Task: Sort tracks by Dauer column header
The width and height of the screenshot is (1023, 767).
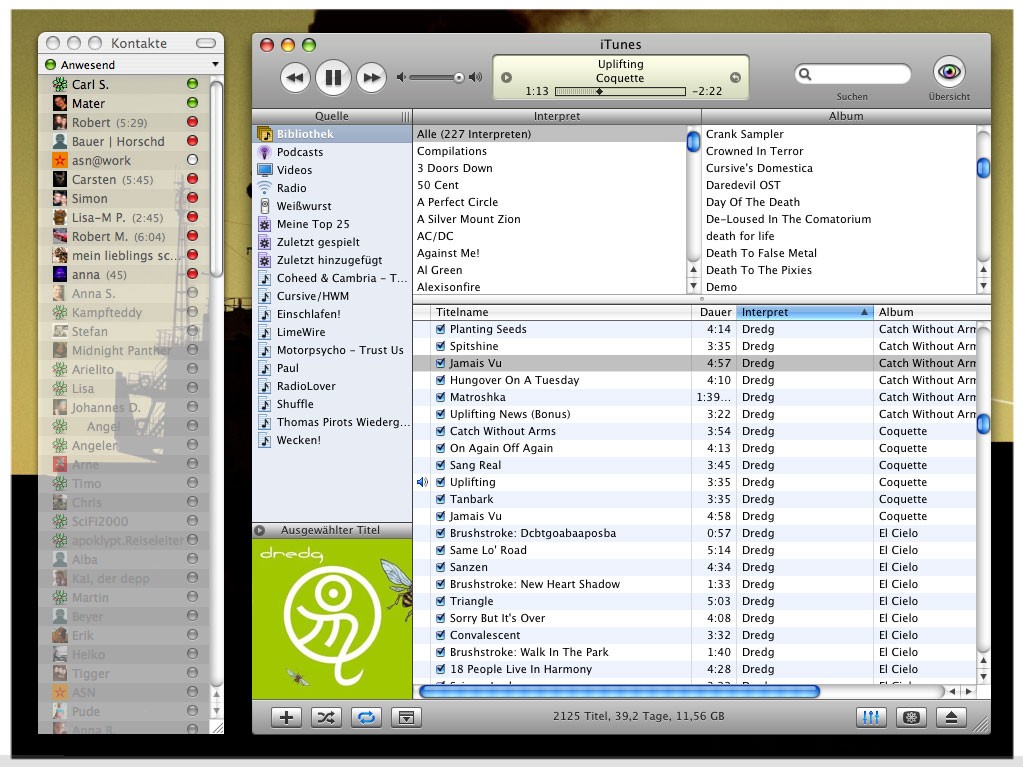Action: tap(714, 312)
